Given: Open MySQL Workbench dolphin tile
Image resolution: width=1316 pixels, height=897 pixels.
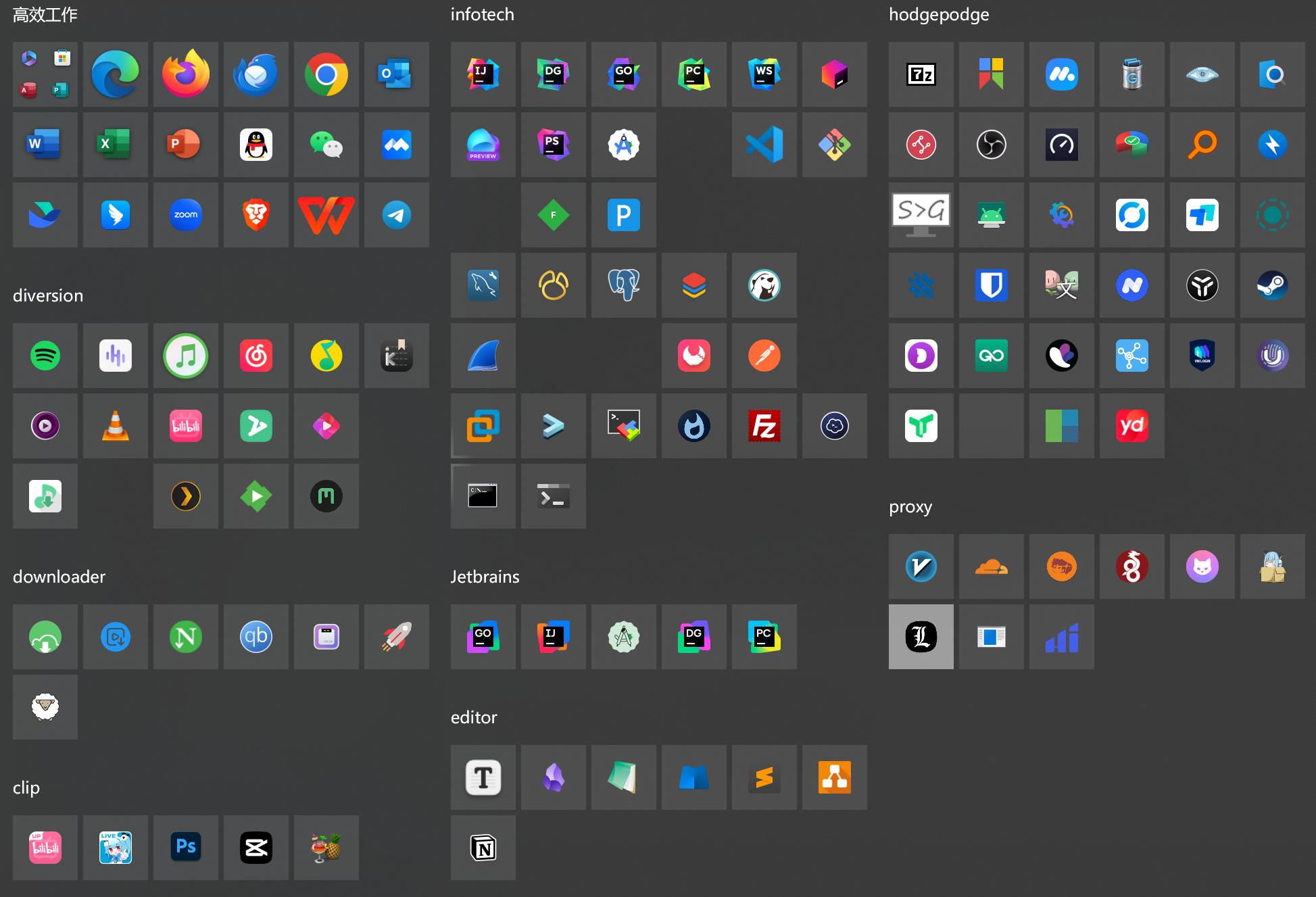Looking at the screenshot, I should tap(483, 285).
